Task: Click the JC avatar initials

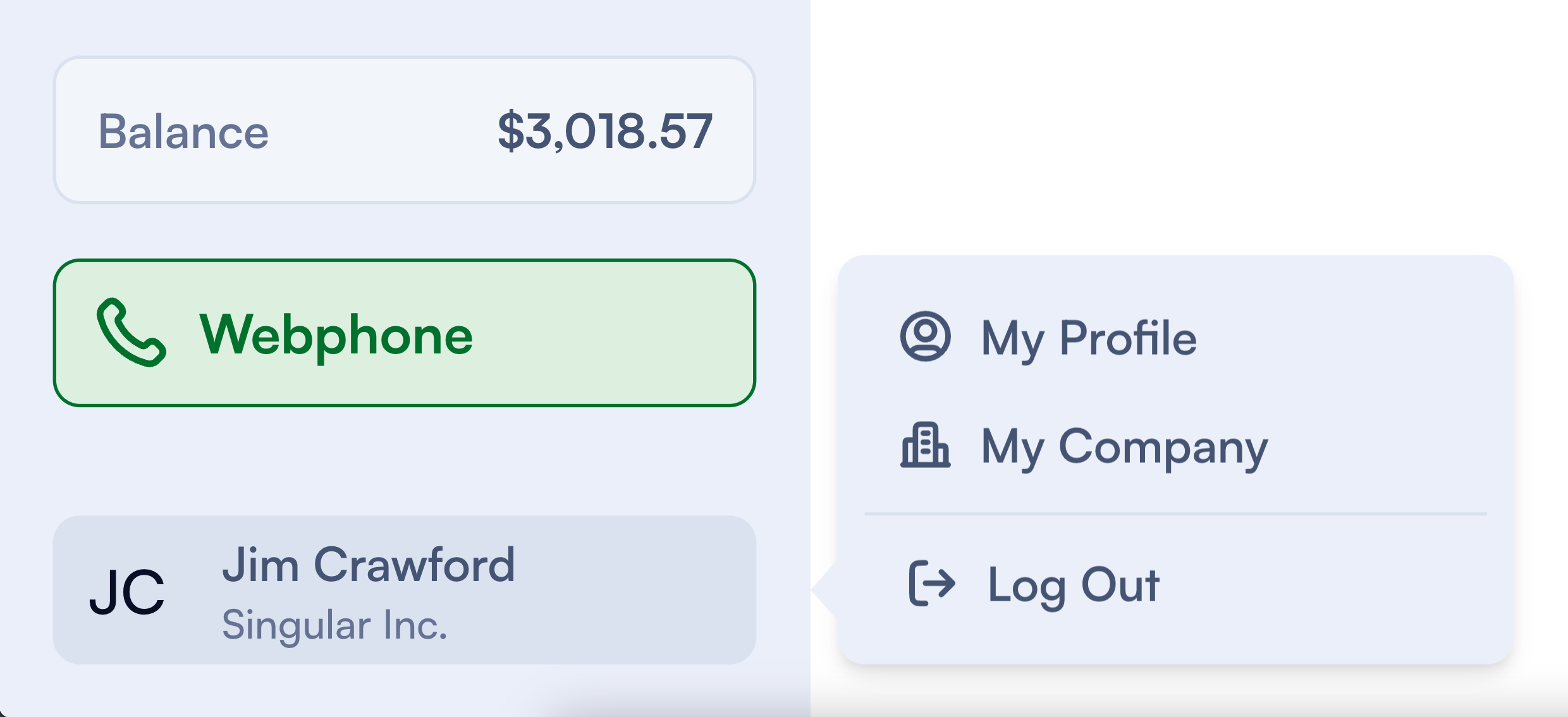Action: pos(127,592)
